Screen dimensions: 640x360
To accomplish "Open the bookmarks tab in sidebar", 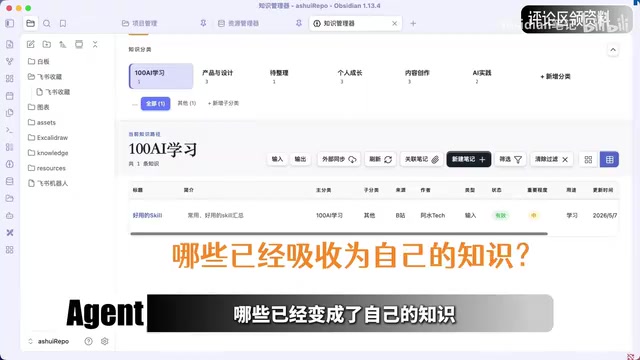I will tap(63, 23).
